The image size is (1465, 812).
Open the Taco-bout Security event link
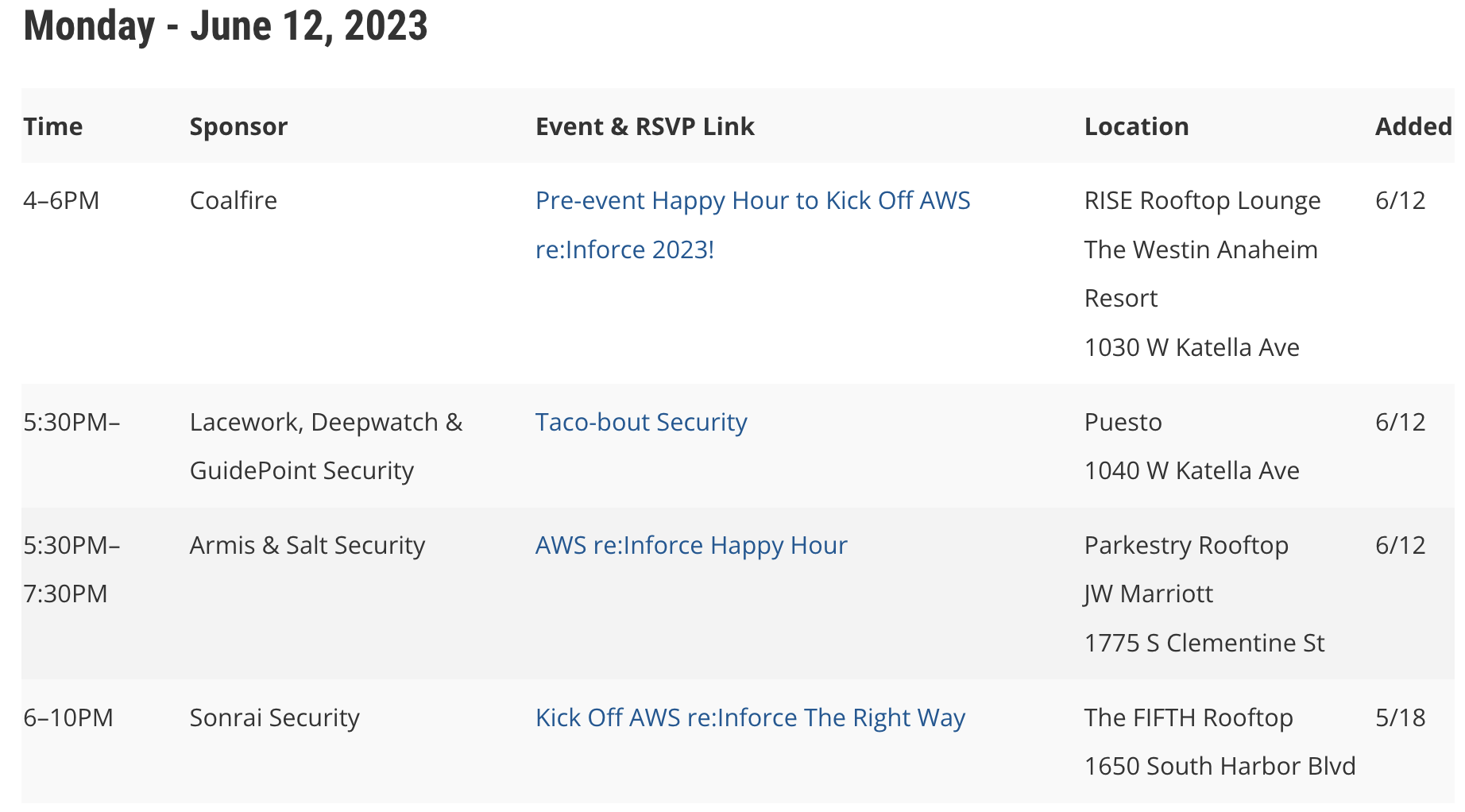[641, 422]
